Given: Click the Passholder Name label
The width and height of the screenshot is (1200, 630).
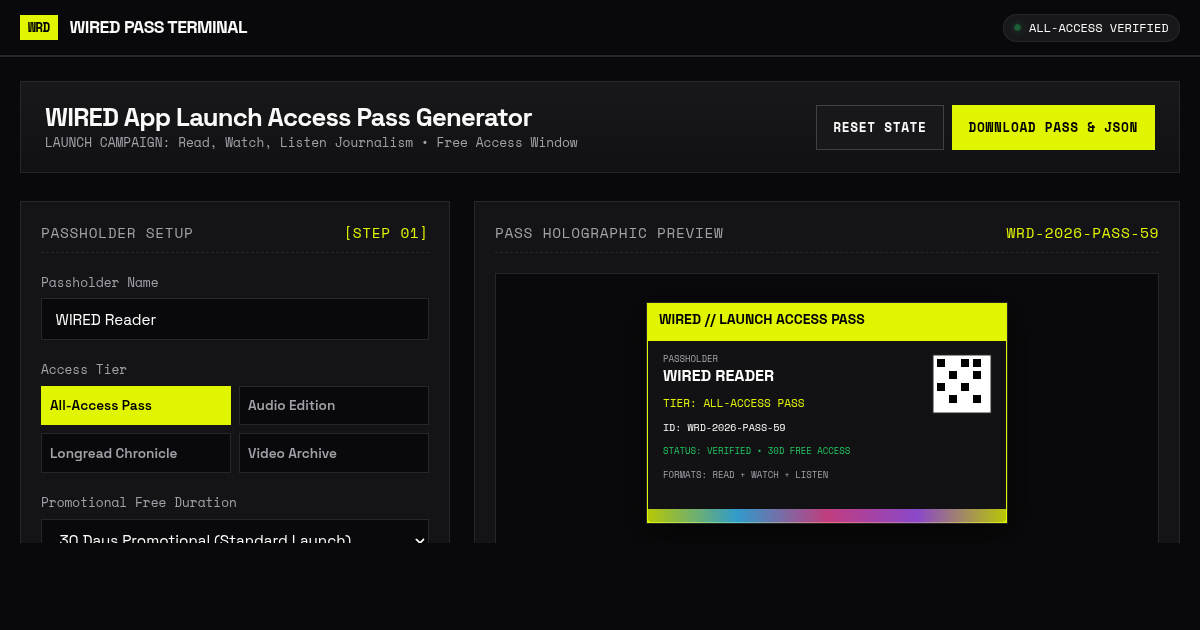Looking at the screenshot, I should point(100,282).
